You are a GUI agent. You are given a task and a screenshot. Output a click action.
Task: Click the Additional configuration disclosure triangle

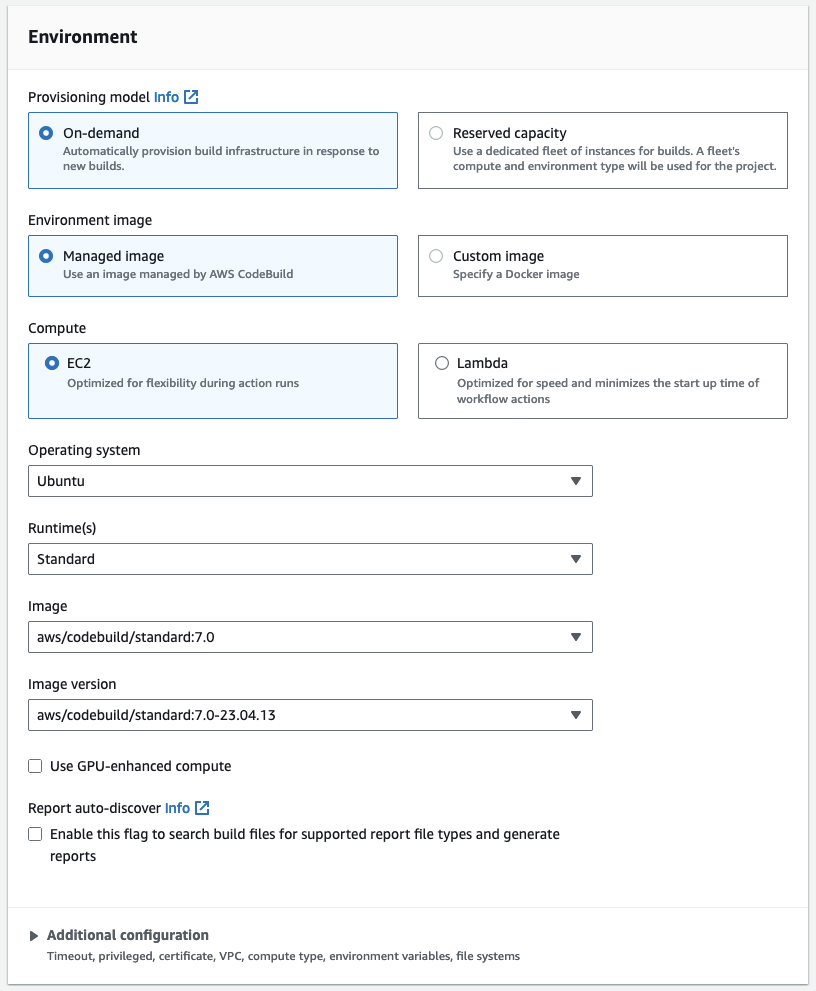pos(35,936)
